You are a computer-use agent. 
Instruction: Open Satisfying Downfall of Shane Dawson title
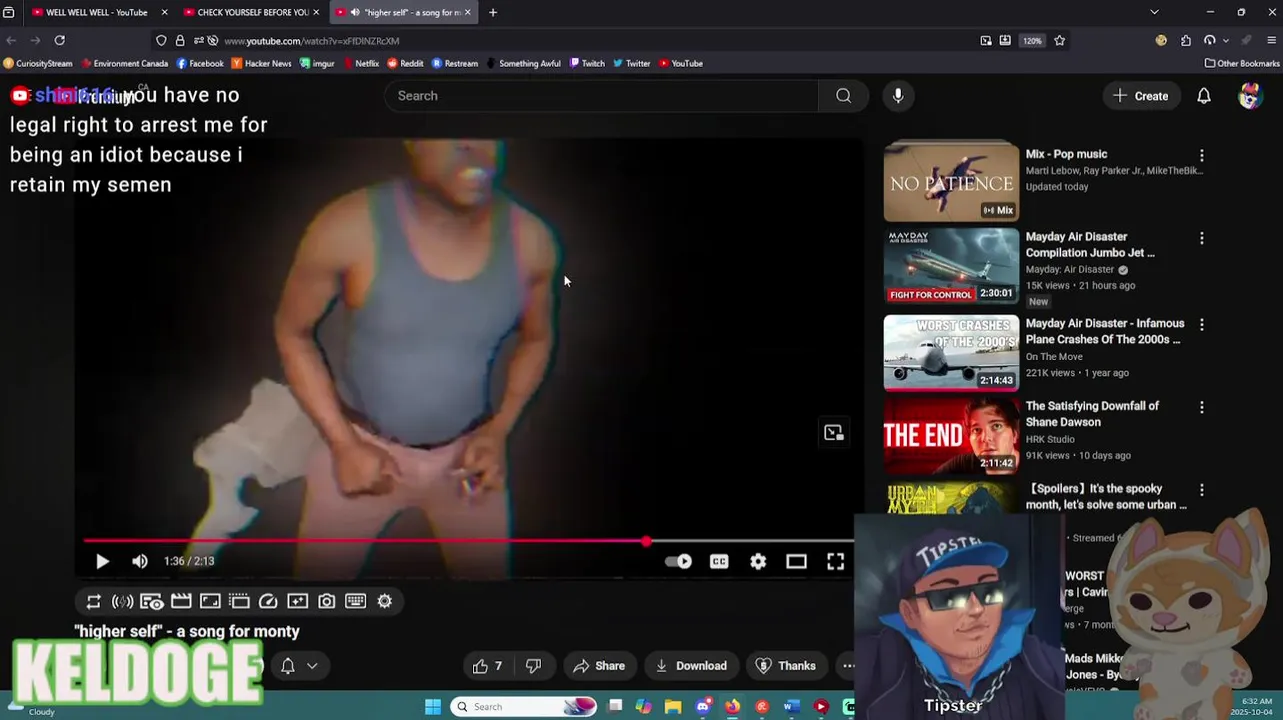(1092, 414)
